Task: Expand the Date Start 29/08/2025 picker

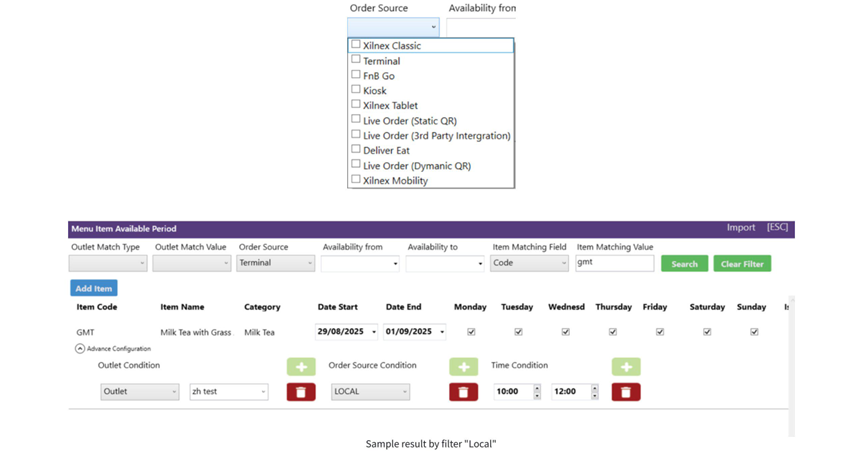Action: tap(373, 332)
